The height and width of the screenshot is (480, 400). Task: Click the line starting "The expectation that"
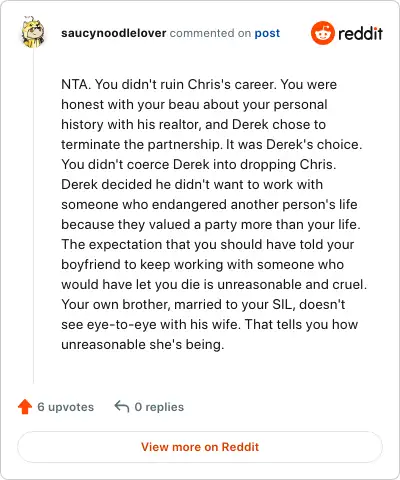pos(208,245)
